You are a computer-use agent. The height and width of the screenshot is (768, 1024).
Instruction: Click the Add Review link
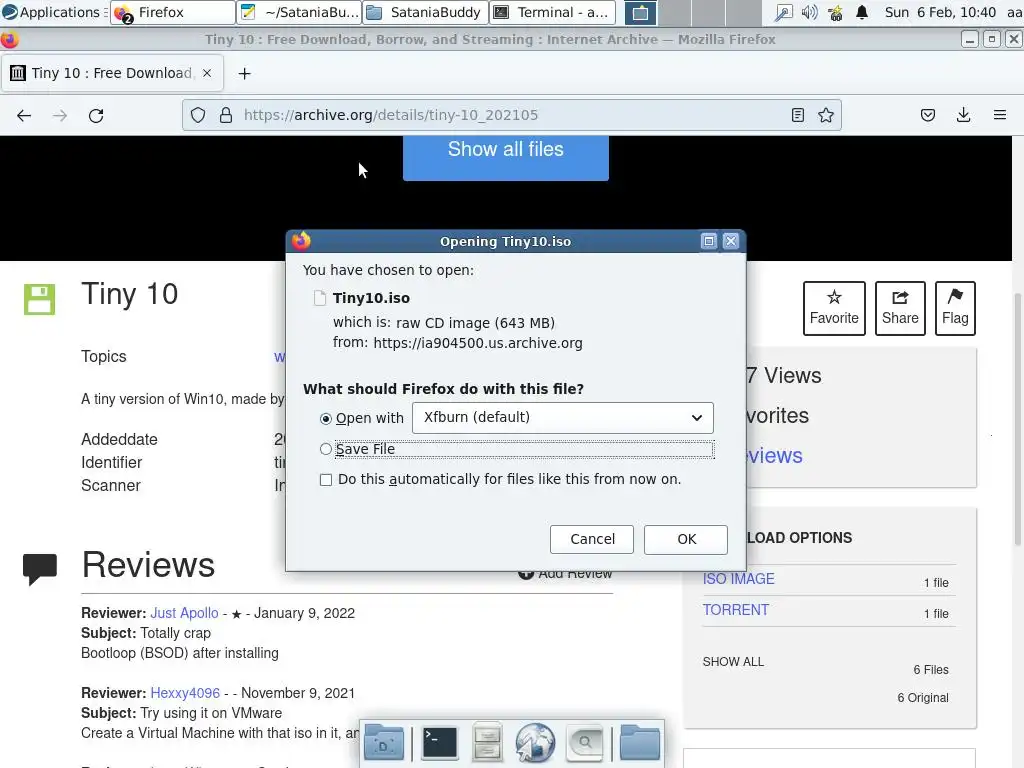566,573
